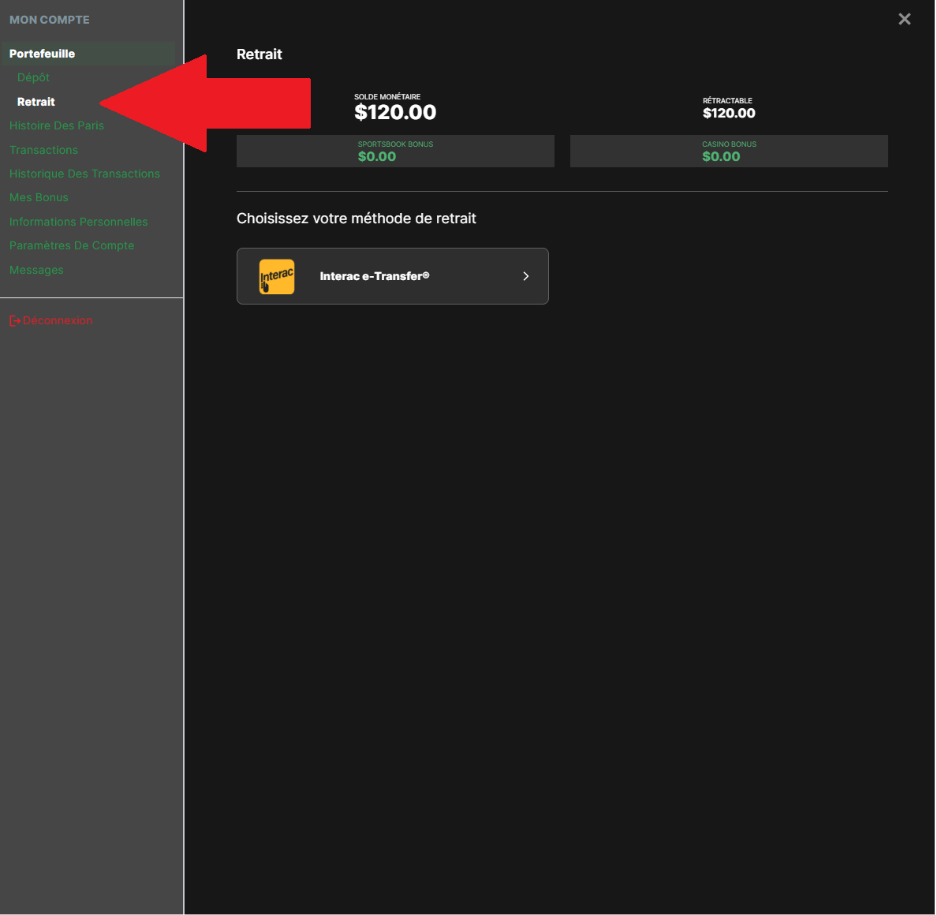The height and width of the screenshot is (915, 936).
Task: Click the Rétractable $120.00 amount
Action: click(728, 113)
